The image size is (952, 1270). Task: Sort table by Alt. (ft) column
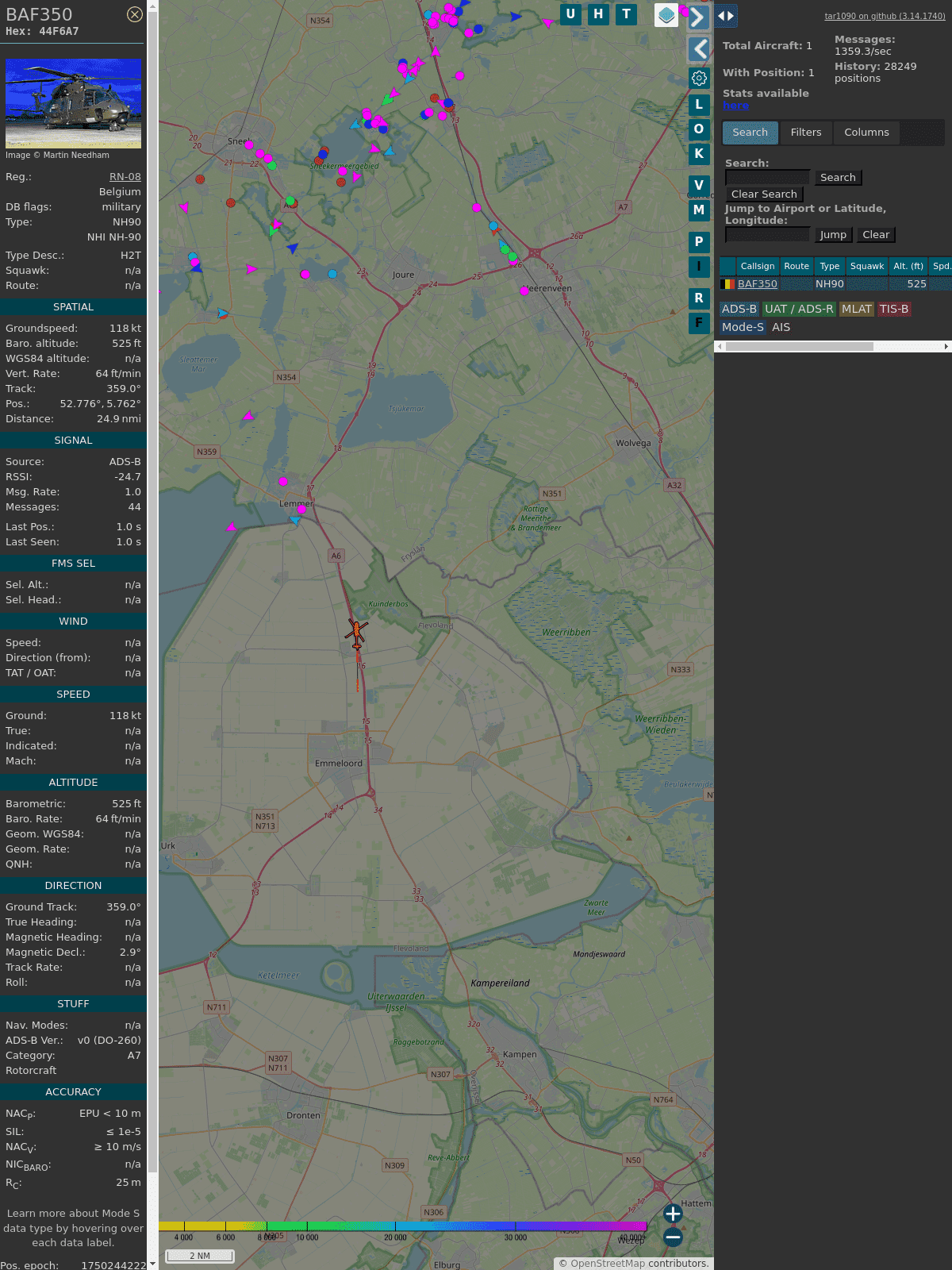(908, 267)
